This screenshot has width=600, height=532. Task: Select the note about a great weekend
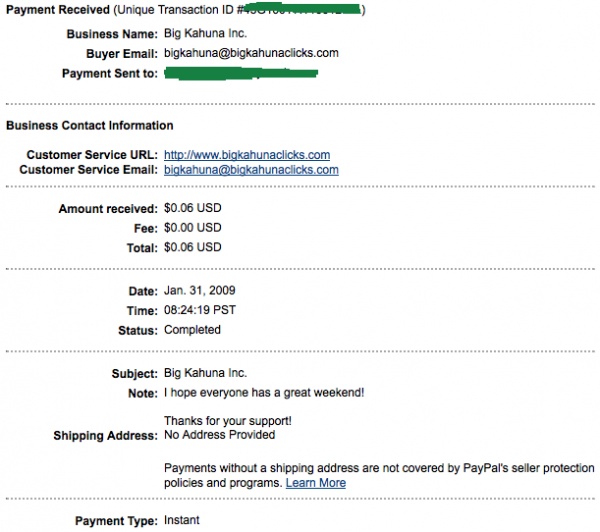(264, 392)
